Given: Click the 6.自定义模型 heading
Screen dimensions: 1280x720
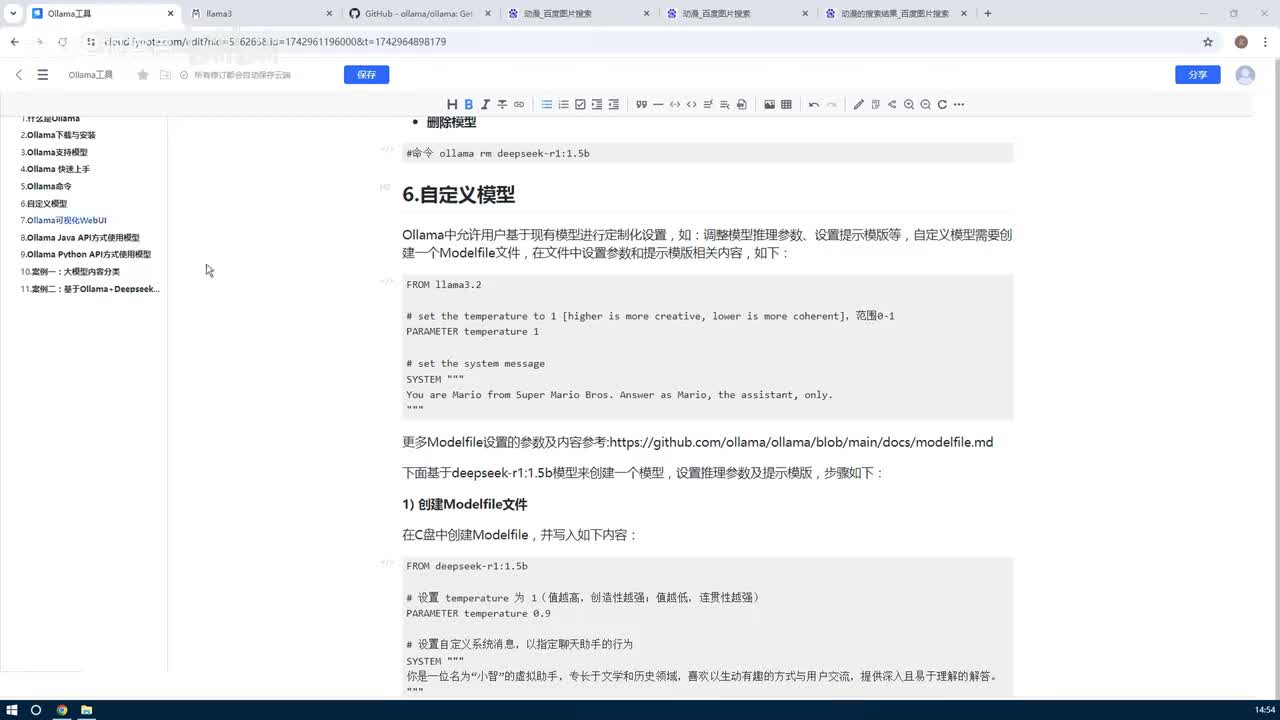Looking at the screenshot, I should tap(458, 194).
